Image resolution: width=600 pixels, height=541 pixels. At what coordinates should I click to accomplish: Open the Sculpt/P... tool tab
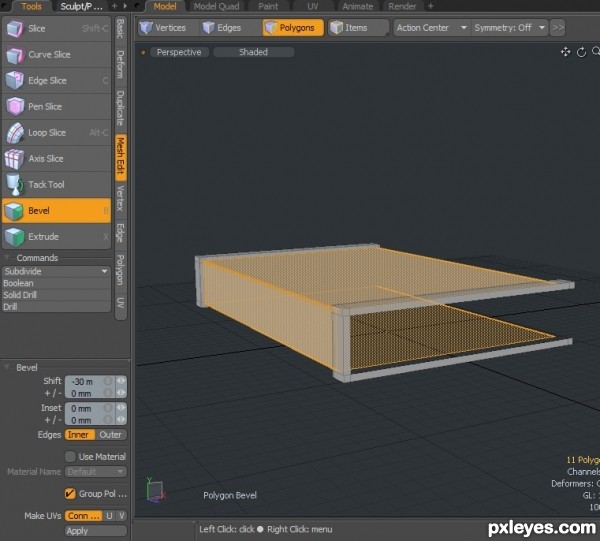click(82, 7)
